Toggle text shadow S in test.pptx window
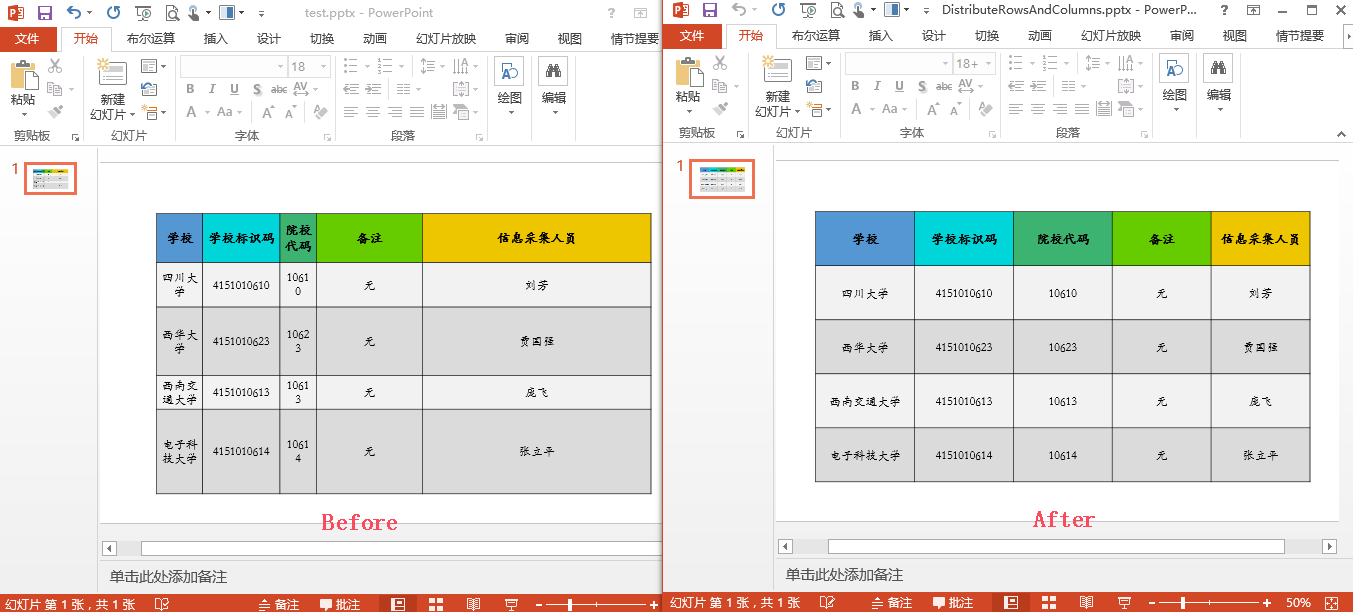1353x612 pixels. click(256, 89)
